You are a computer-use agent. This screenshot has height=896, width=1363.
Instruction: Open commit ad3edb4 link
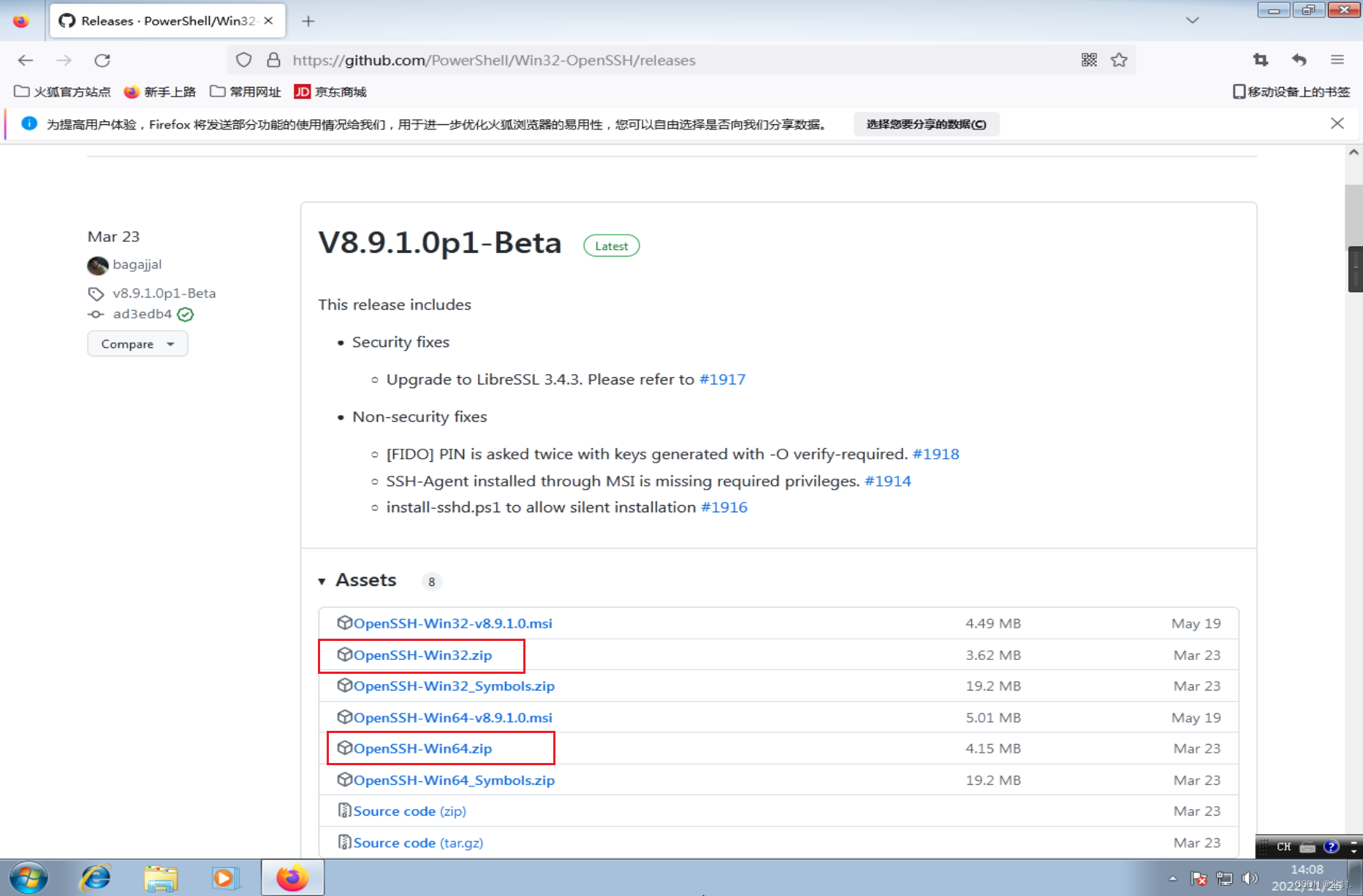pyautogui.click(x=143, y=314)
